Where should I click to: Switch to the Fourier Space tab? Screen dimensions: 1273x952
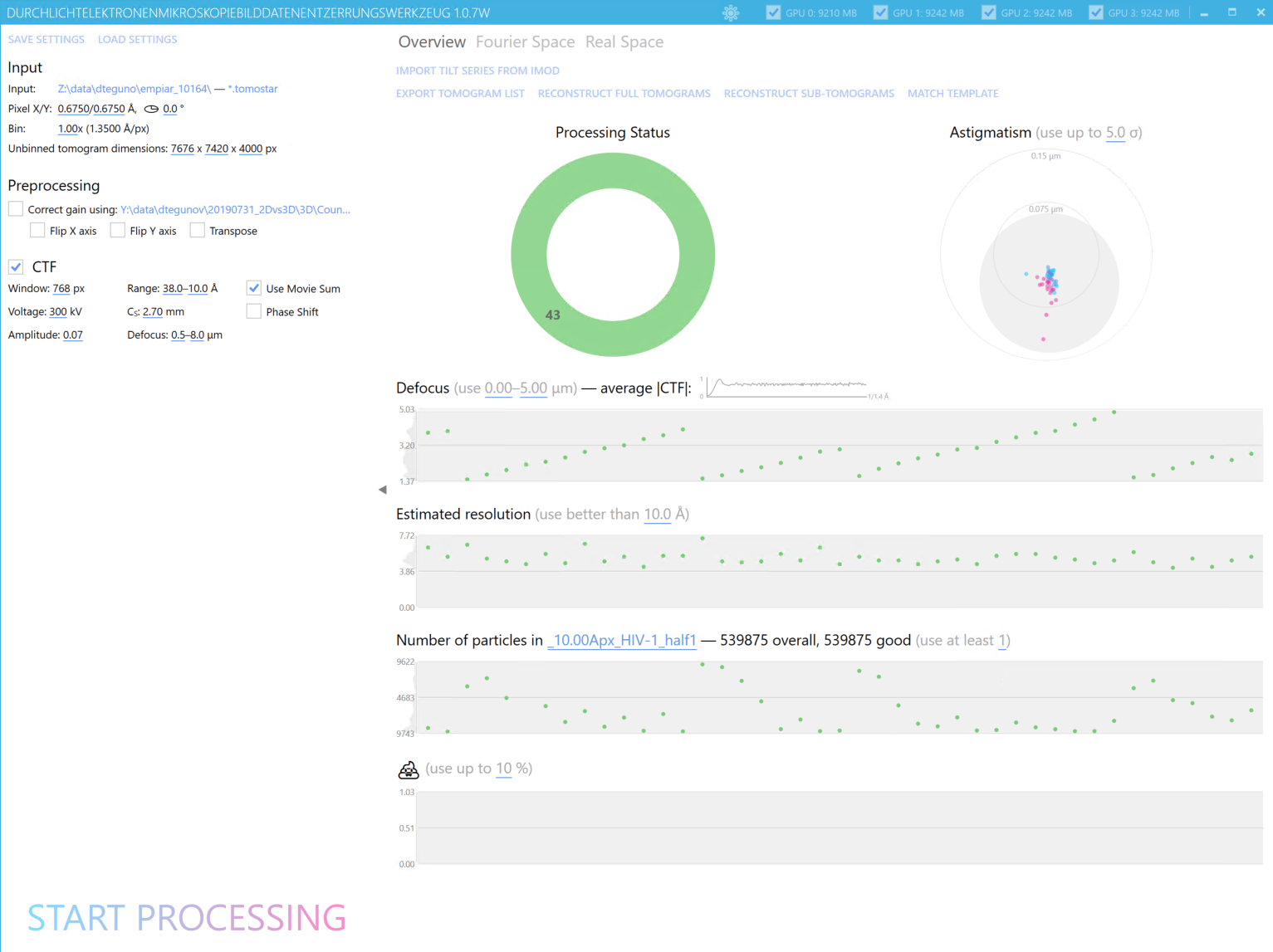(525, 42)
